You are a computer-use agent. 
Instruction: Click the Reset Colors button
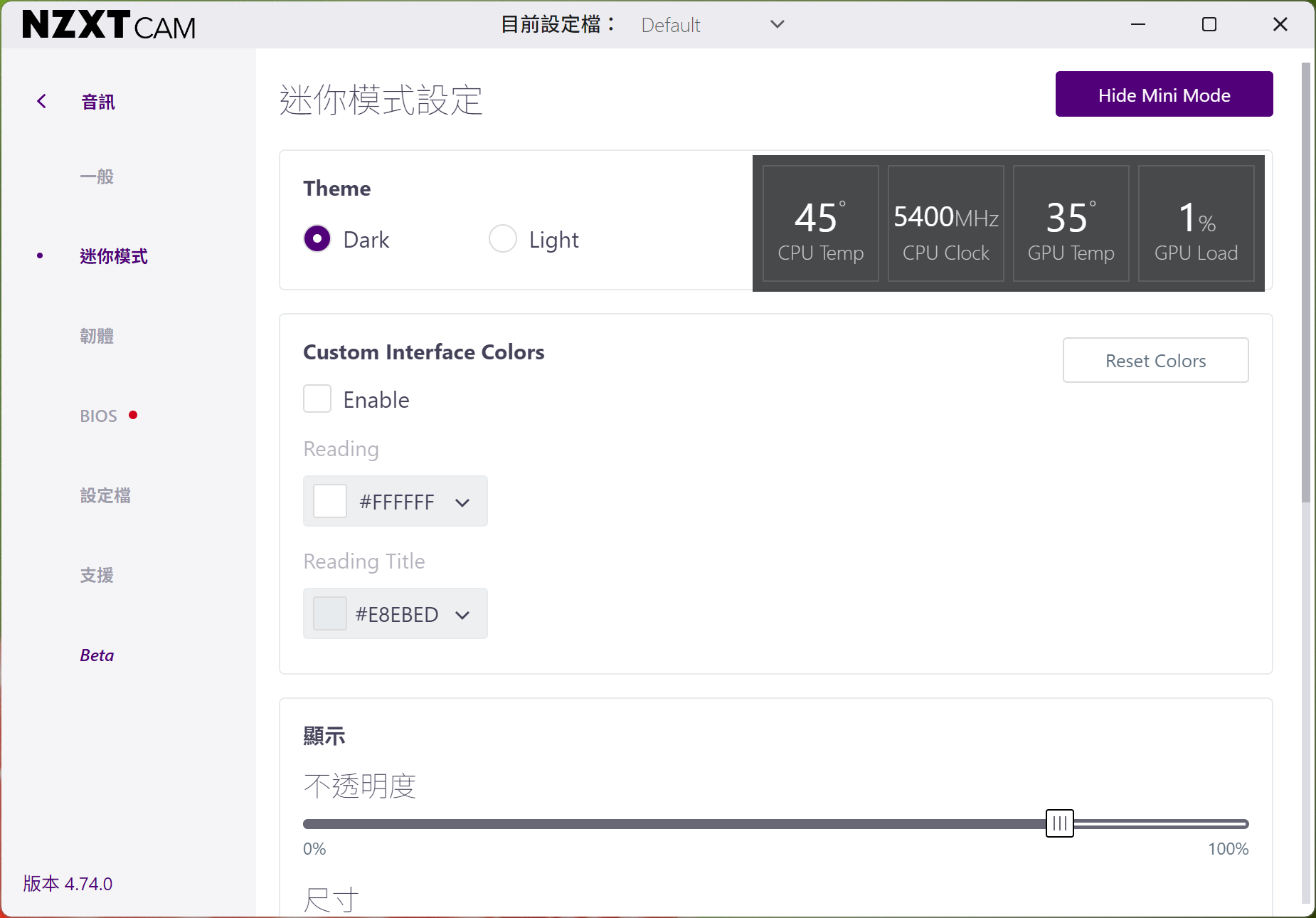[x=1156, y=360]
